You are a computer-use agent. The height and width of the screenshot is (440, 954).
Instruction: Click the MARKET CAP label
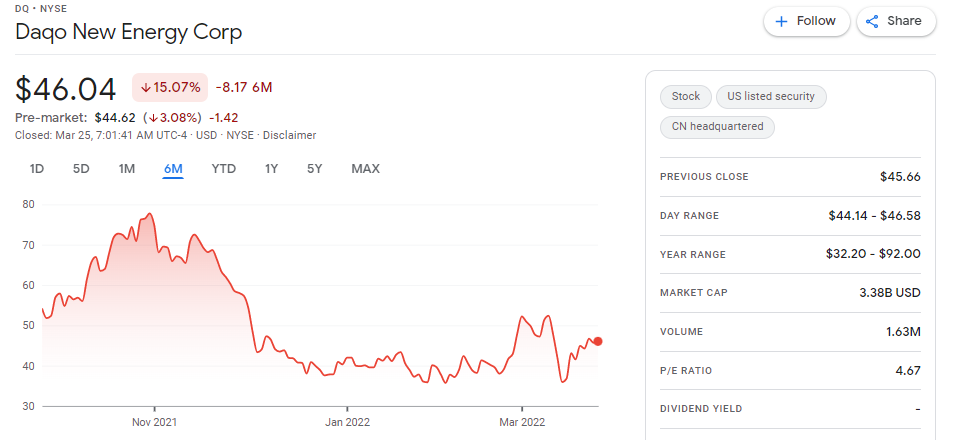pos(694,293)
